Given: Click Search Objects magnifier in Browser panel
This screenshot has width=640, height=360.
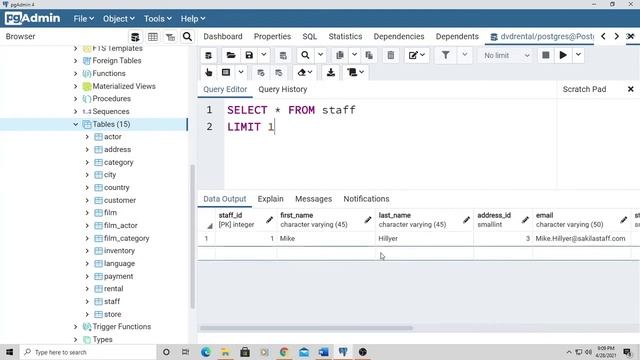Looking at the screenshot, I should point(187,37).
